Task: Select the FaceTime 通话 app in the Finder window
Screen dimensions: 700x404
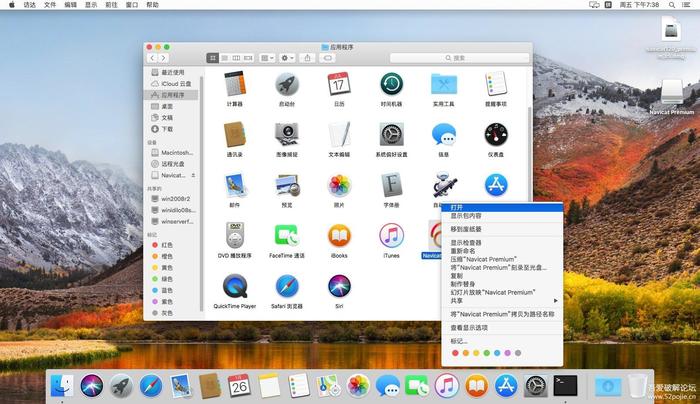Action: tap(287, 235)
